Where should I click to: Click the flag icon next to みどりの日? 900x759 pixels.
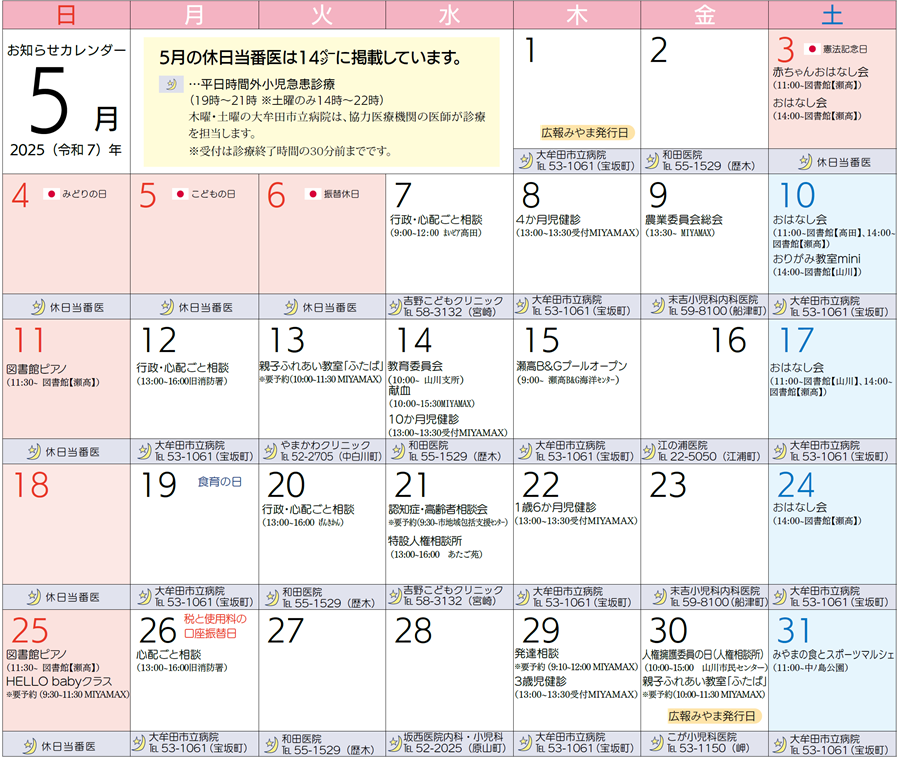point(52,192)
